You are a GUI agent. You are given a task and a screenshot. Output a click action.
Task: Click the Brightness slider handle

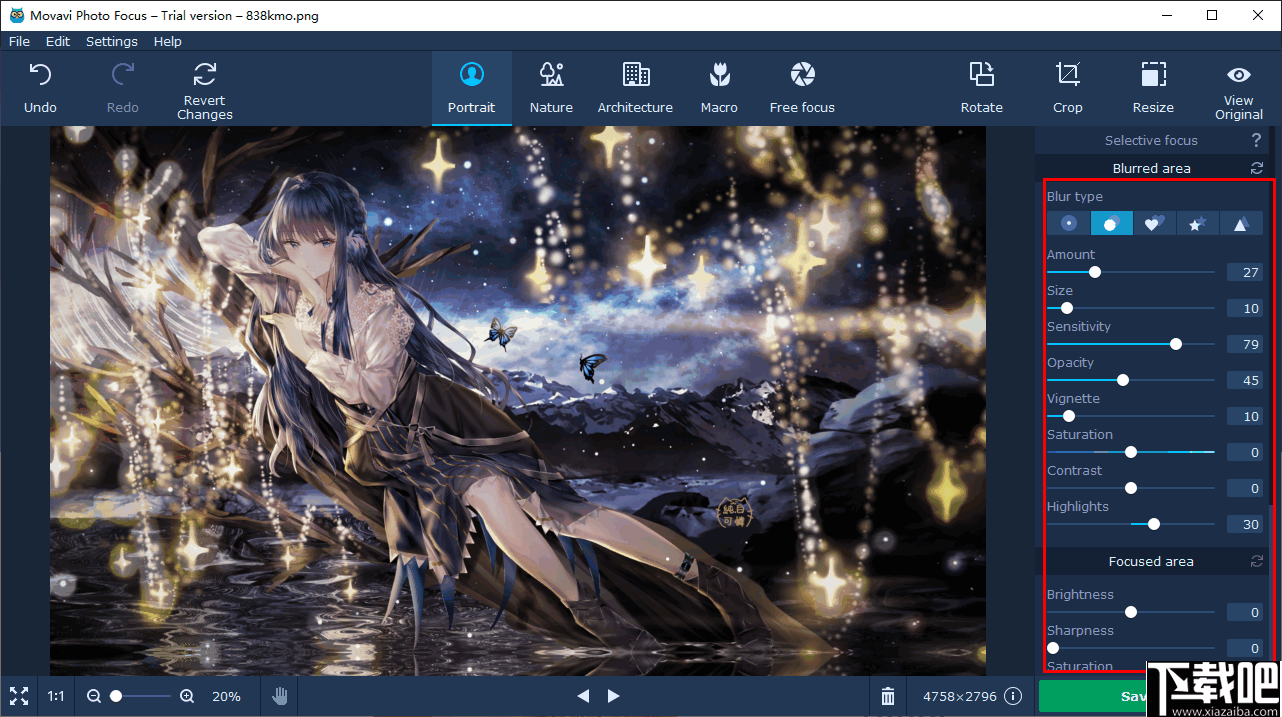point(1131,612)
